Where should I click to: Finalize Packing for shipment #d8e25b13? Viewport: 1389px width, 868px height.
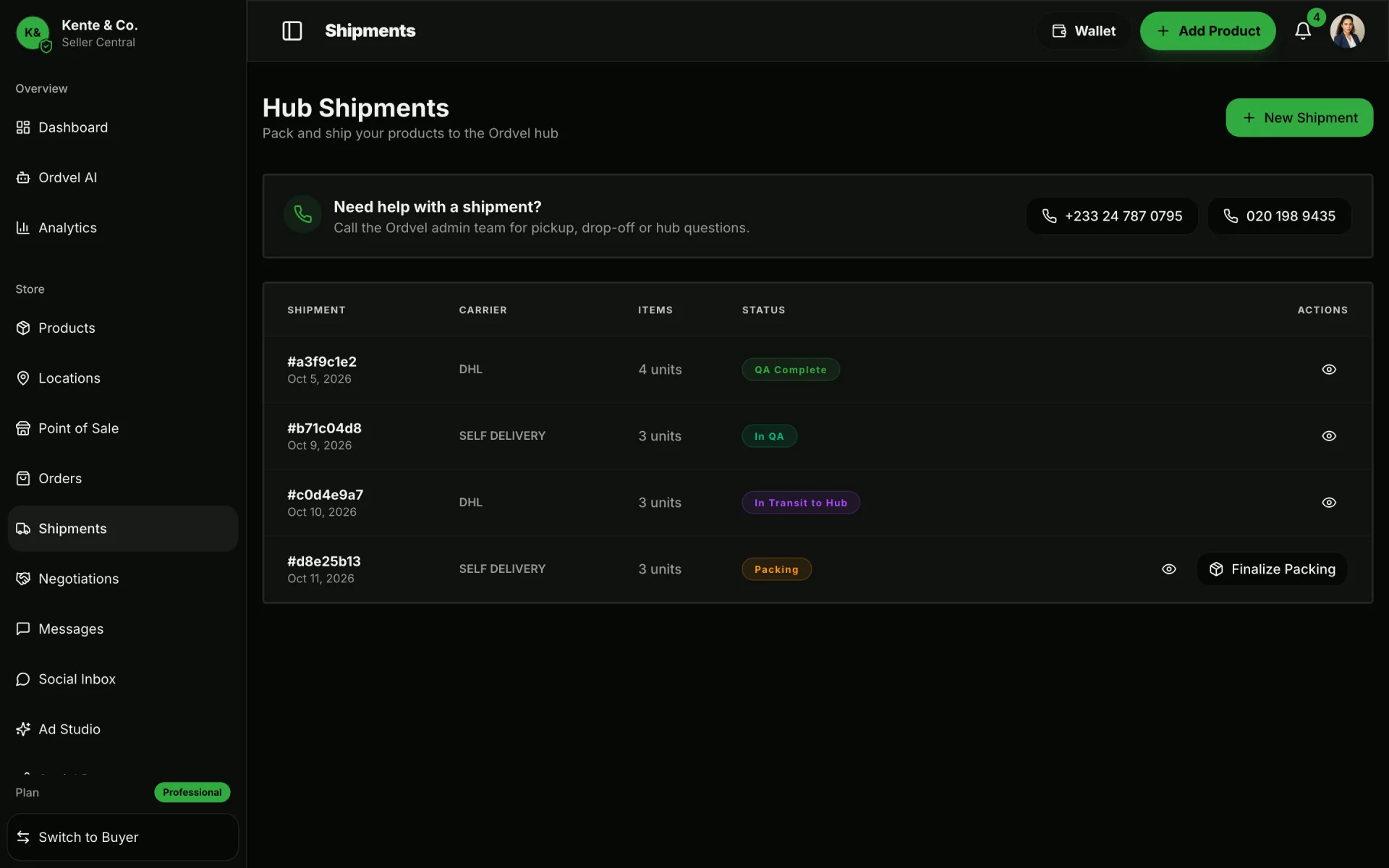point(1272,569)
